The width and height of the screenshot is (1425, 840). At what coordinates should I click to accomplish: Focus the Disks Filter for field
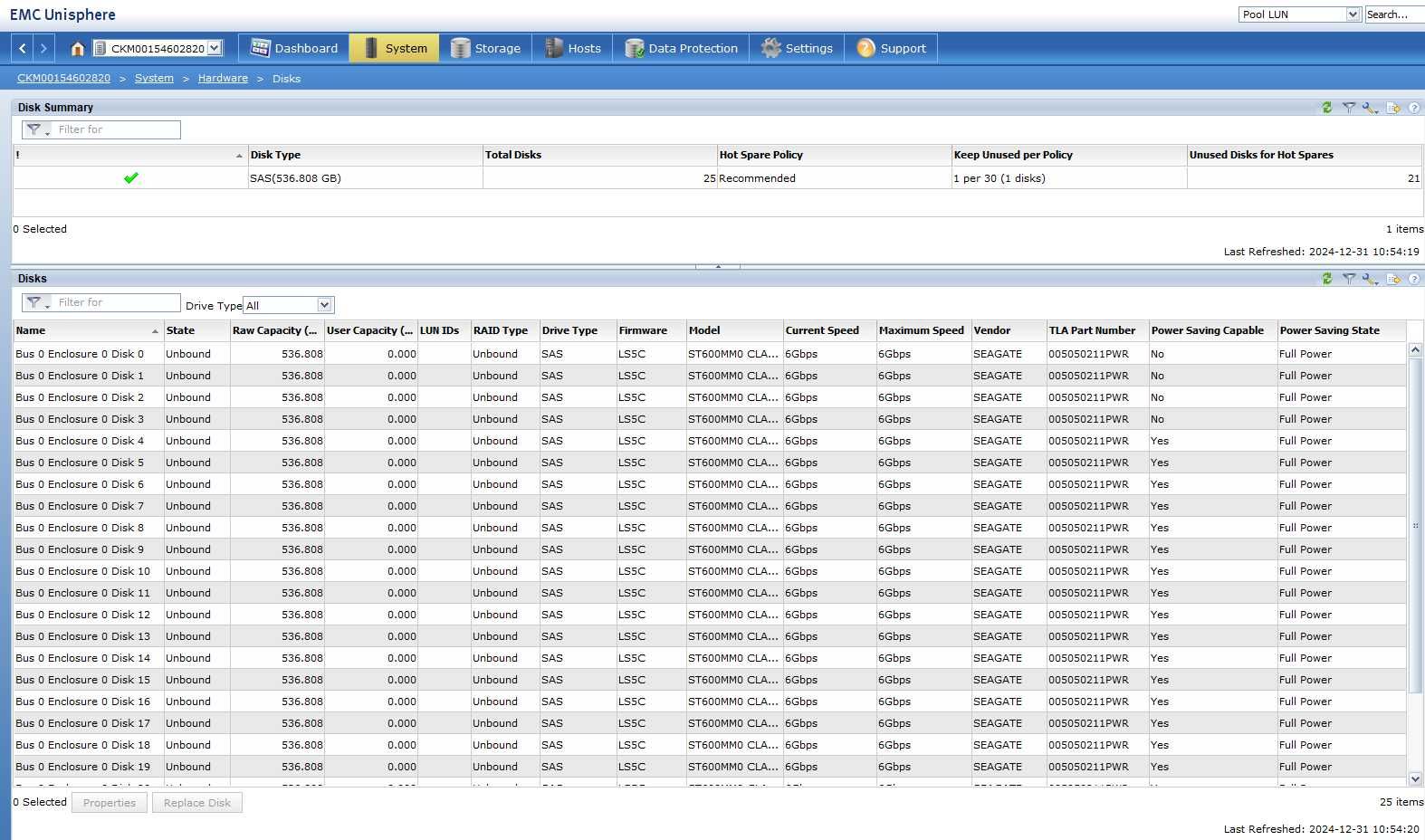click(x=117, y=302)
